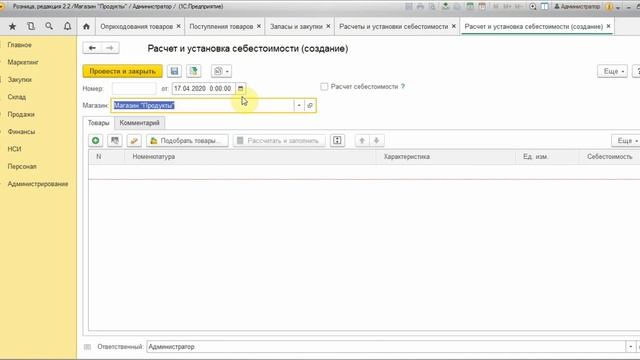Image resolution: width=640 pixels, height=360 pixels.
Task: Open the Продажи section
Action: tap(21, 115)
